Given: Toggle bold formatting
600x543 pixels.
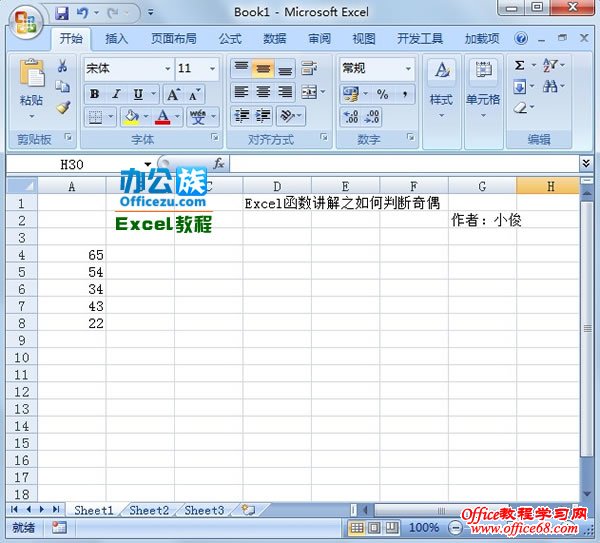Looking at the screenshot, I should click(x=95, y=94).
